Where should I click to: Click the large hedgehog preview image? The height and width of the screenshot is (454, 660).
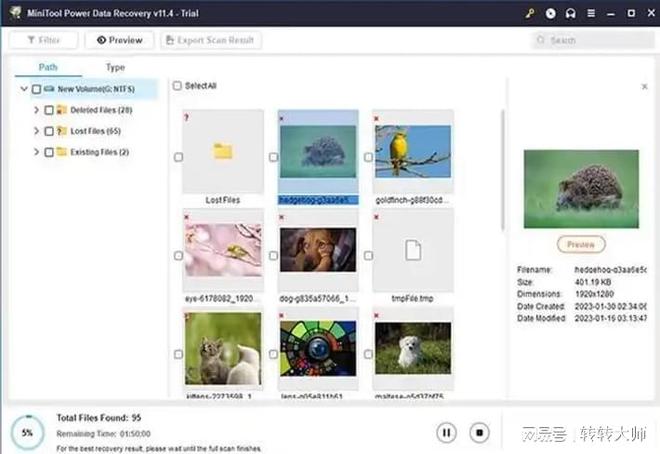pos(581,189)
